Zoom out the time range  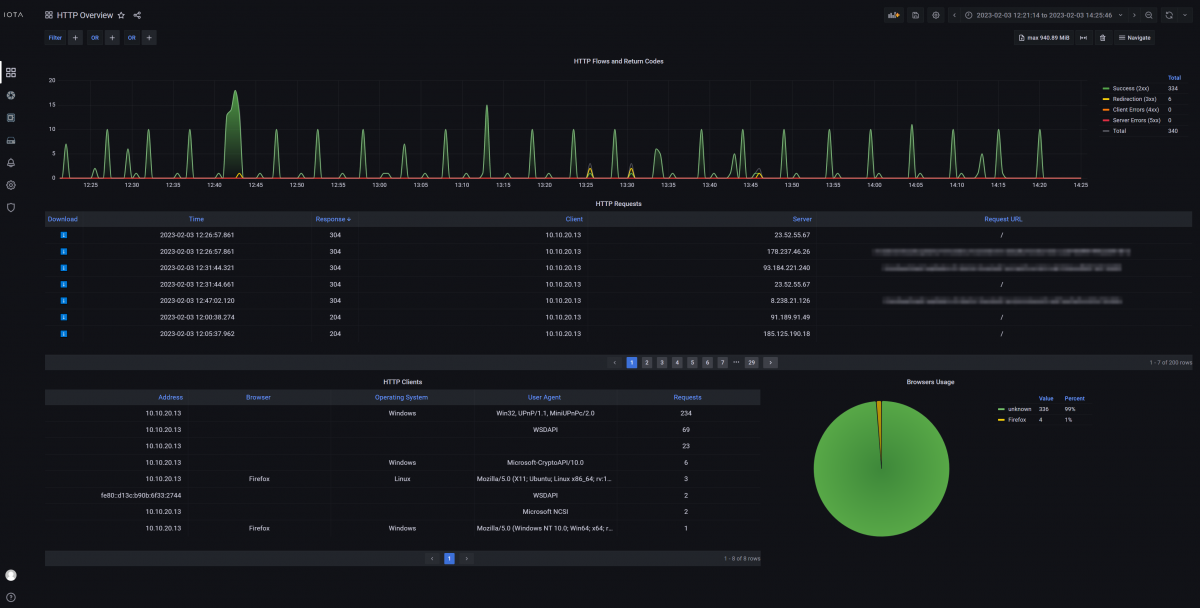point(1148,15)
